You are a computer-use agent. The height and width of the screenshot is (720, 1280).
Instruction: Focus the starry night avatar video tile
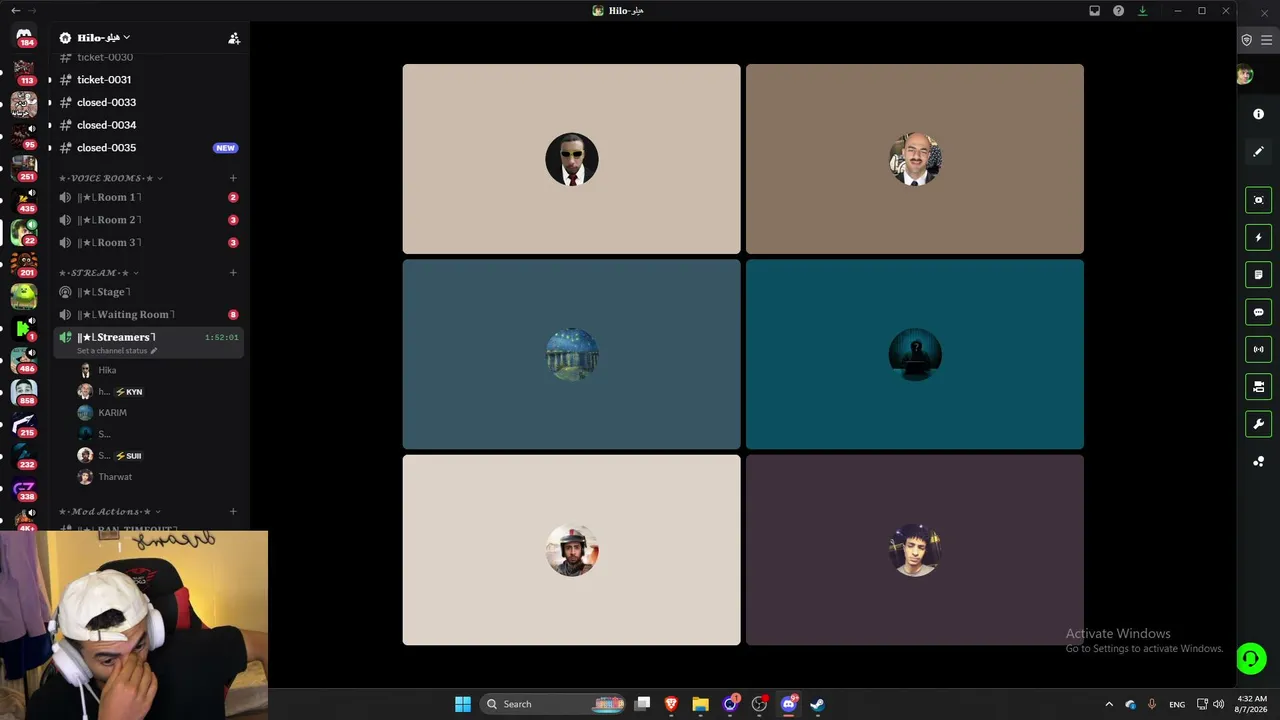[x=572, y=354]
